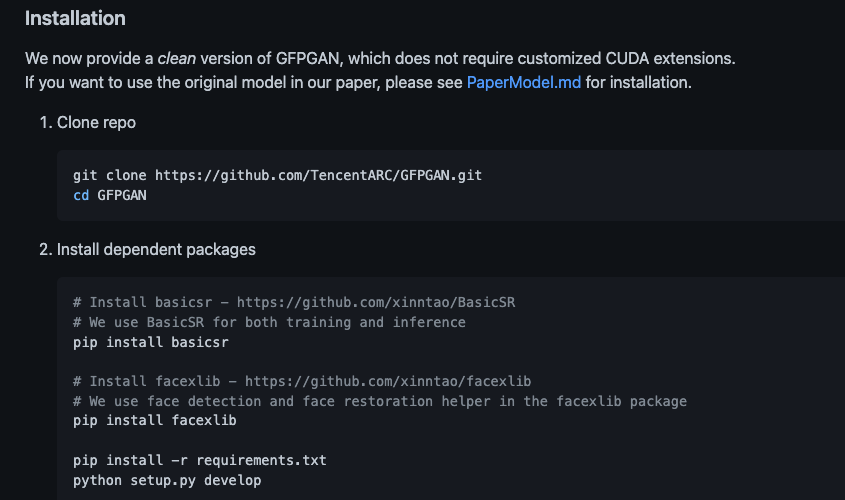
Task: Click the git clone command line
Action: pos(277,175)
